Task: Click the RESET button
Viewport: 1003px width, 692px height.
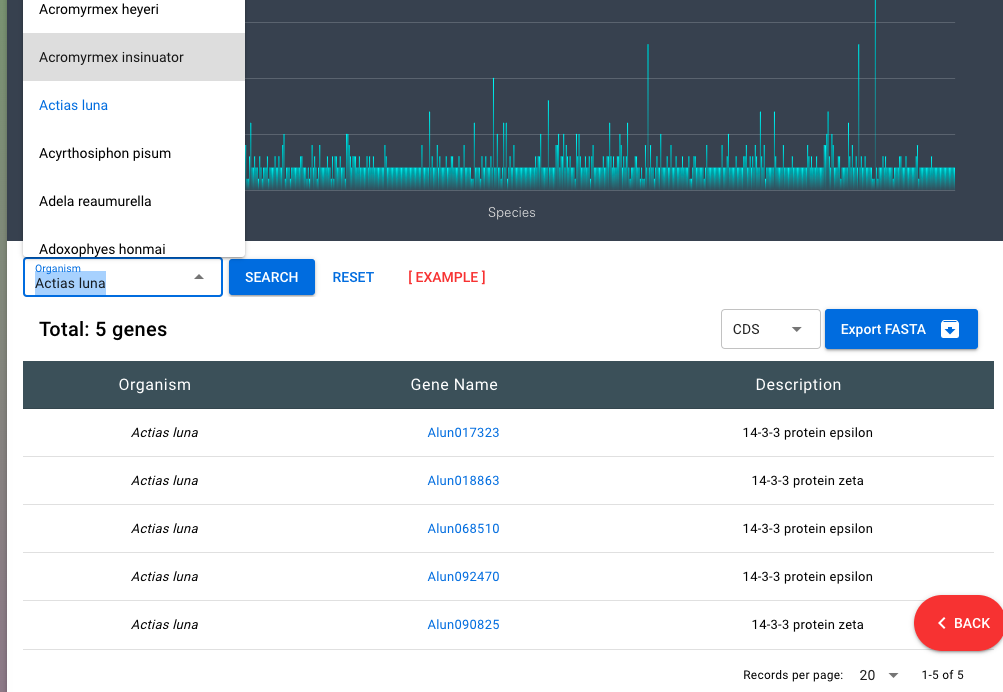Action: coord(353,278)
